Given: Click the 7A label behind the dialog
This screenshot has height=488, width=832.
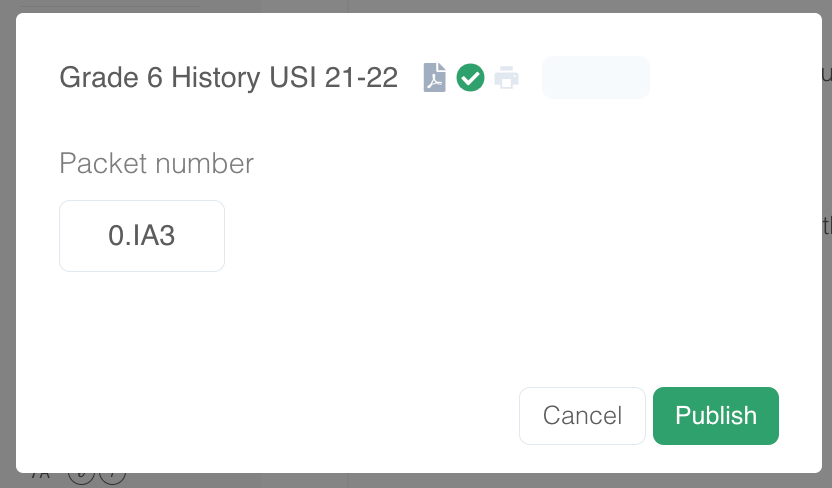Looking at the screenshot, I should (40, 475).
